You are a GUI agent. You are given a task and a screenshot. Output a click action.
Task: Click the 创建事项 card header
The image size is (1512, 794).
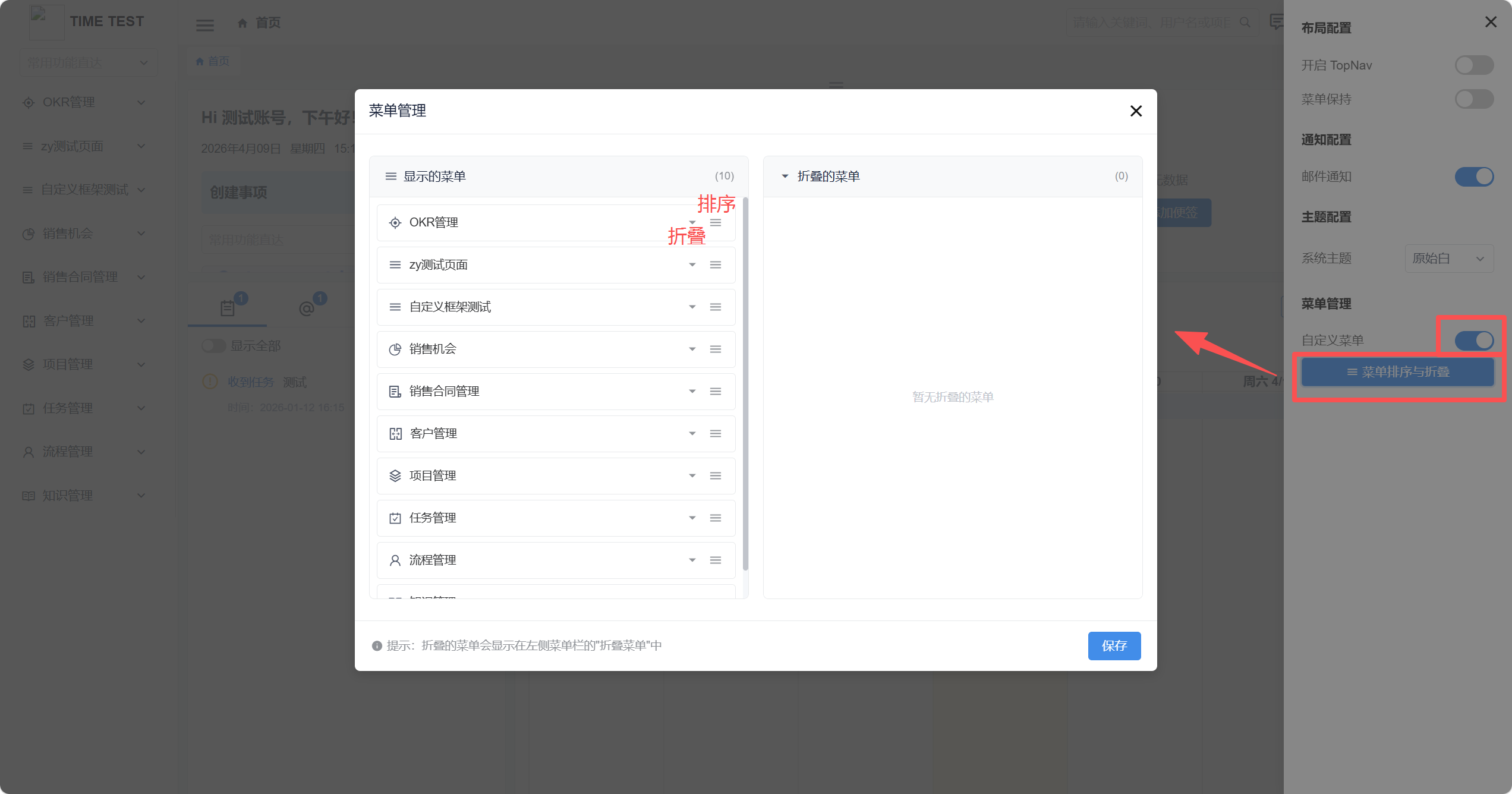(278, 193)
